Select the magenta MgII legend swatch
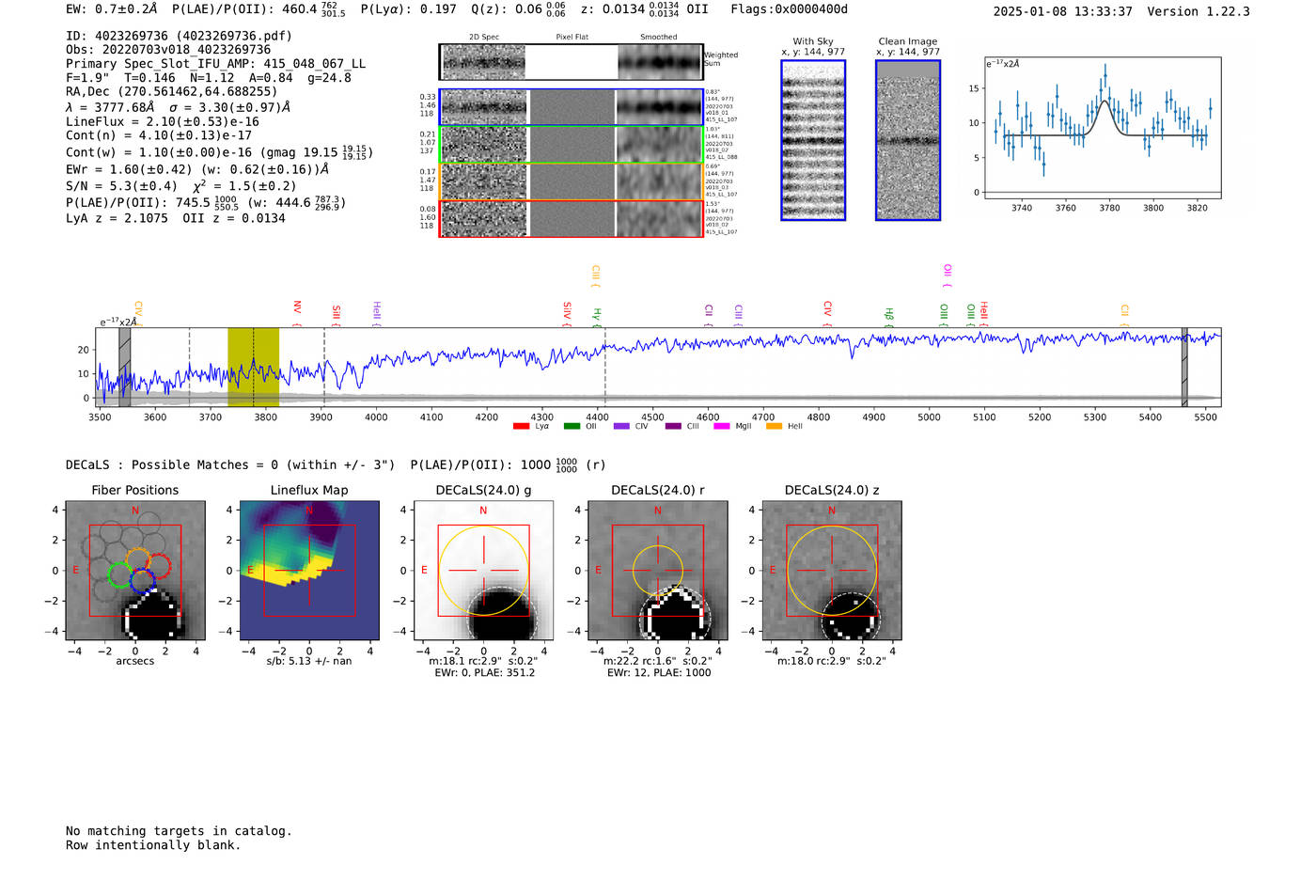This screenshot has height=896, width=1316. click(721, 427)
